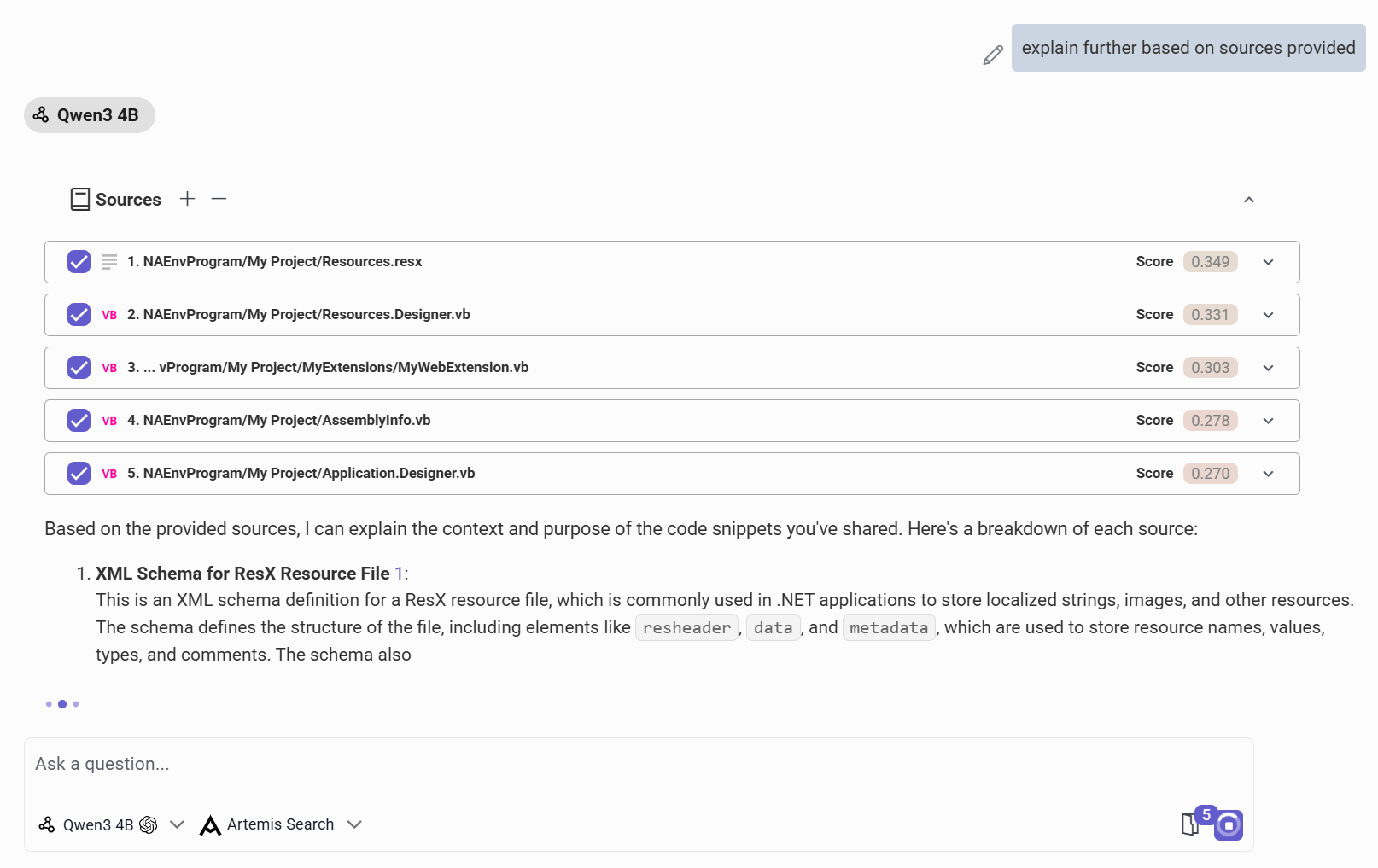This screenshot has height=868, width=1378.
Task: Click citation link 1 after XML Schema heading
Action: (x=399, y=574)
